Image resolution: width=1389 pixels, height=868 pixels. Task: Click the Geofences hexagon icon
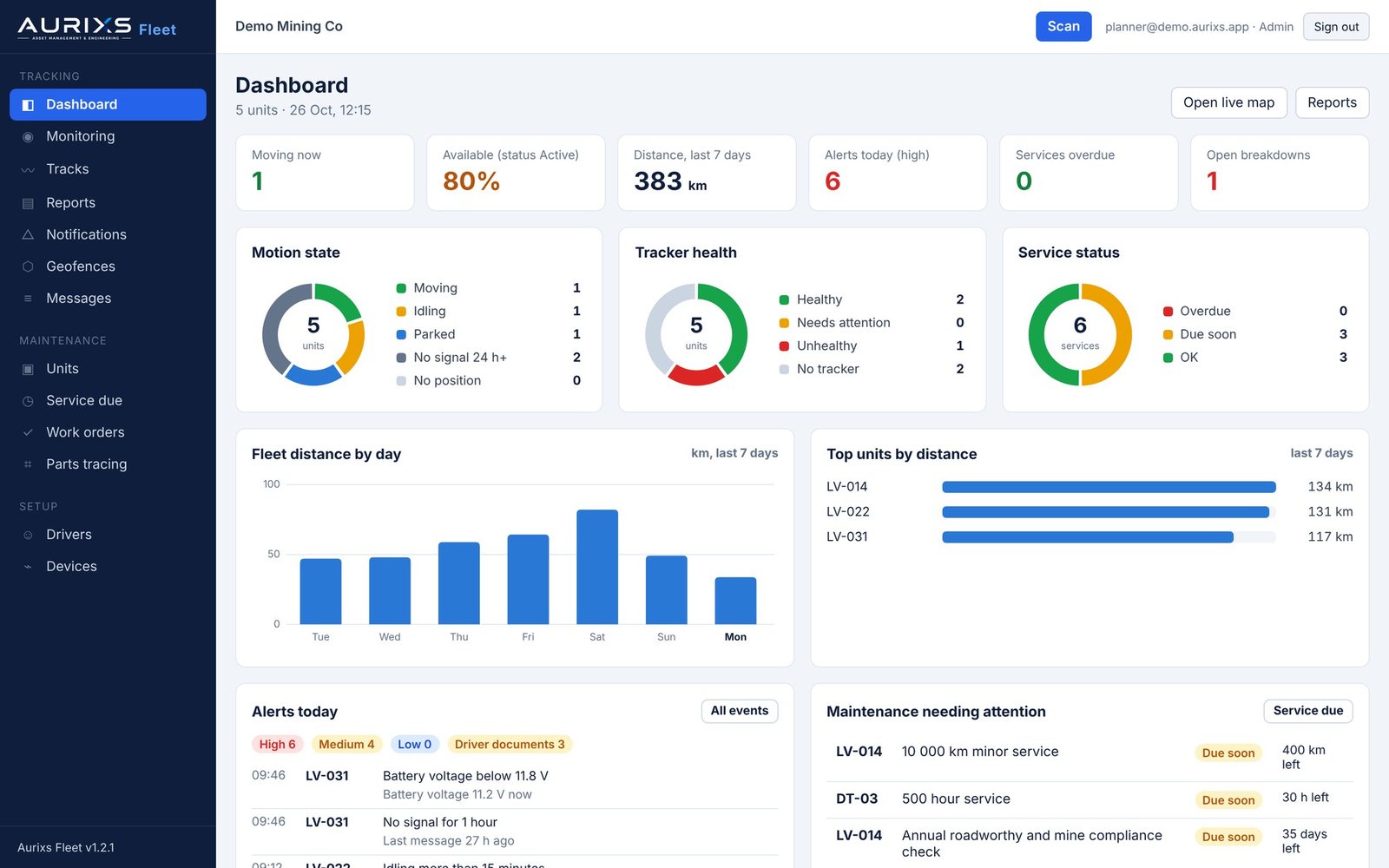pos(28,267)
